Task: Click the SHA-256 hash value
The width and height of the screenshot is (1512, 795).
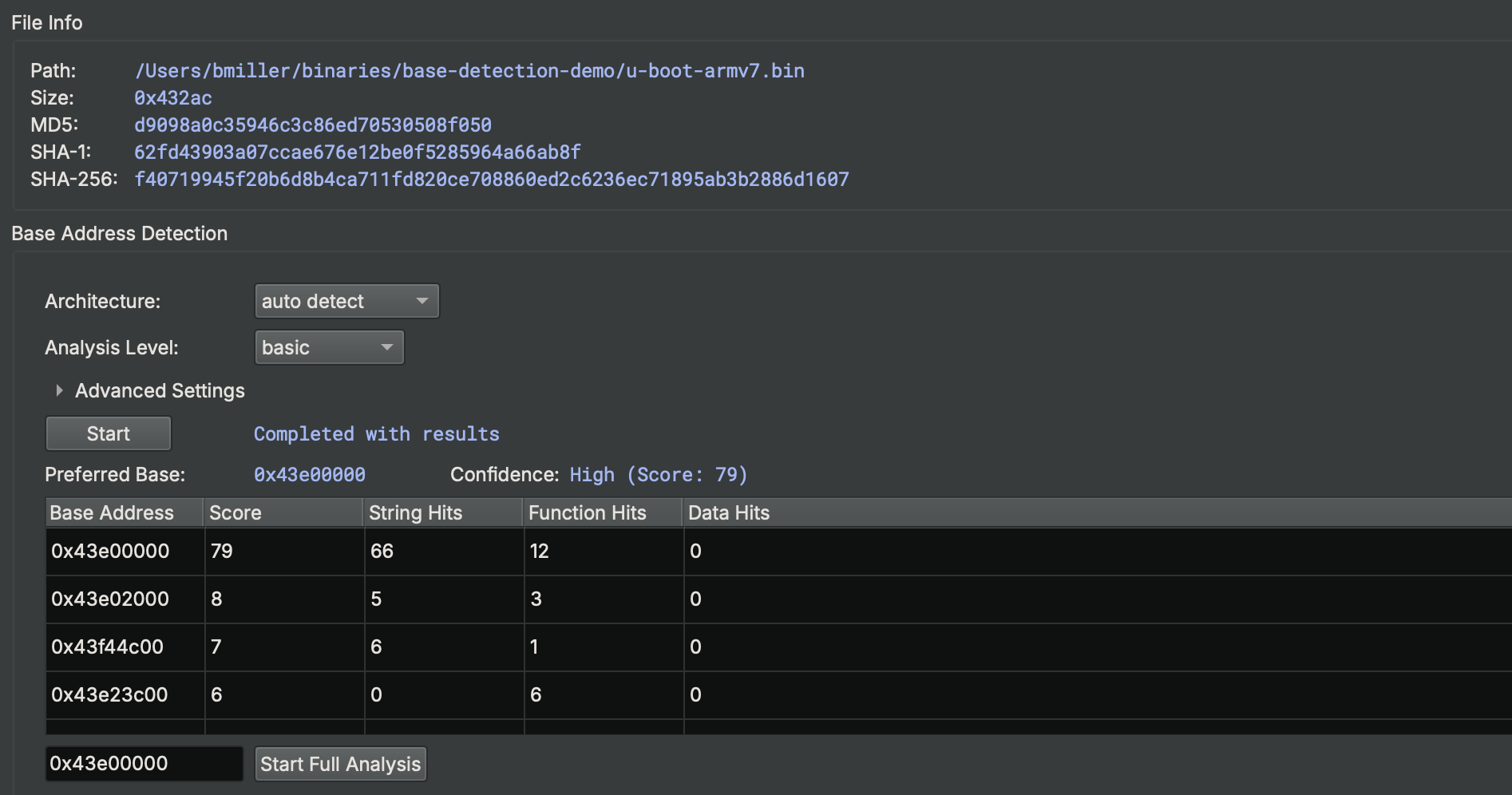Action: click(491, 180)
